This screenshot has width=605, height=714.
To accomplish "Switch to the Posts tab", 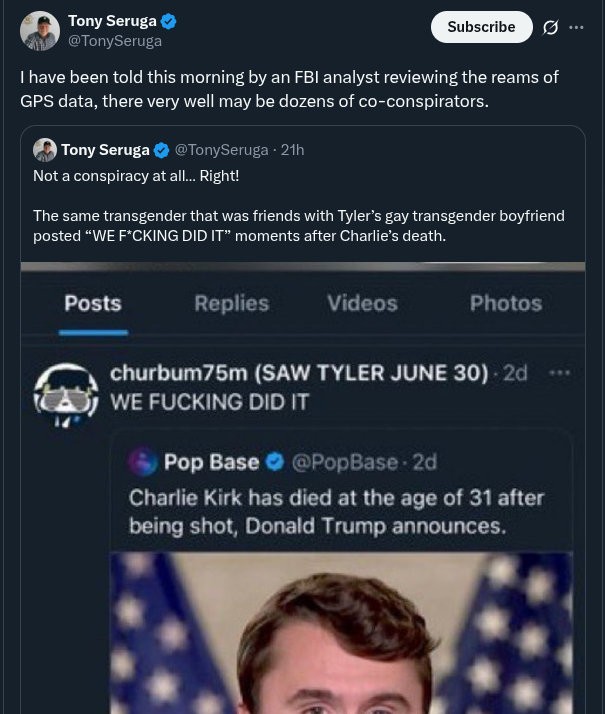I will point(93,303).
